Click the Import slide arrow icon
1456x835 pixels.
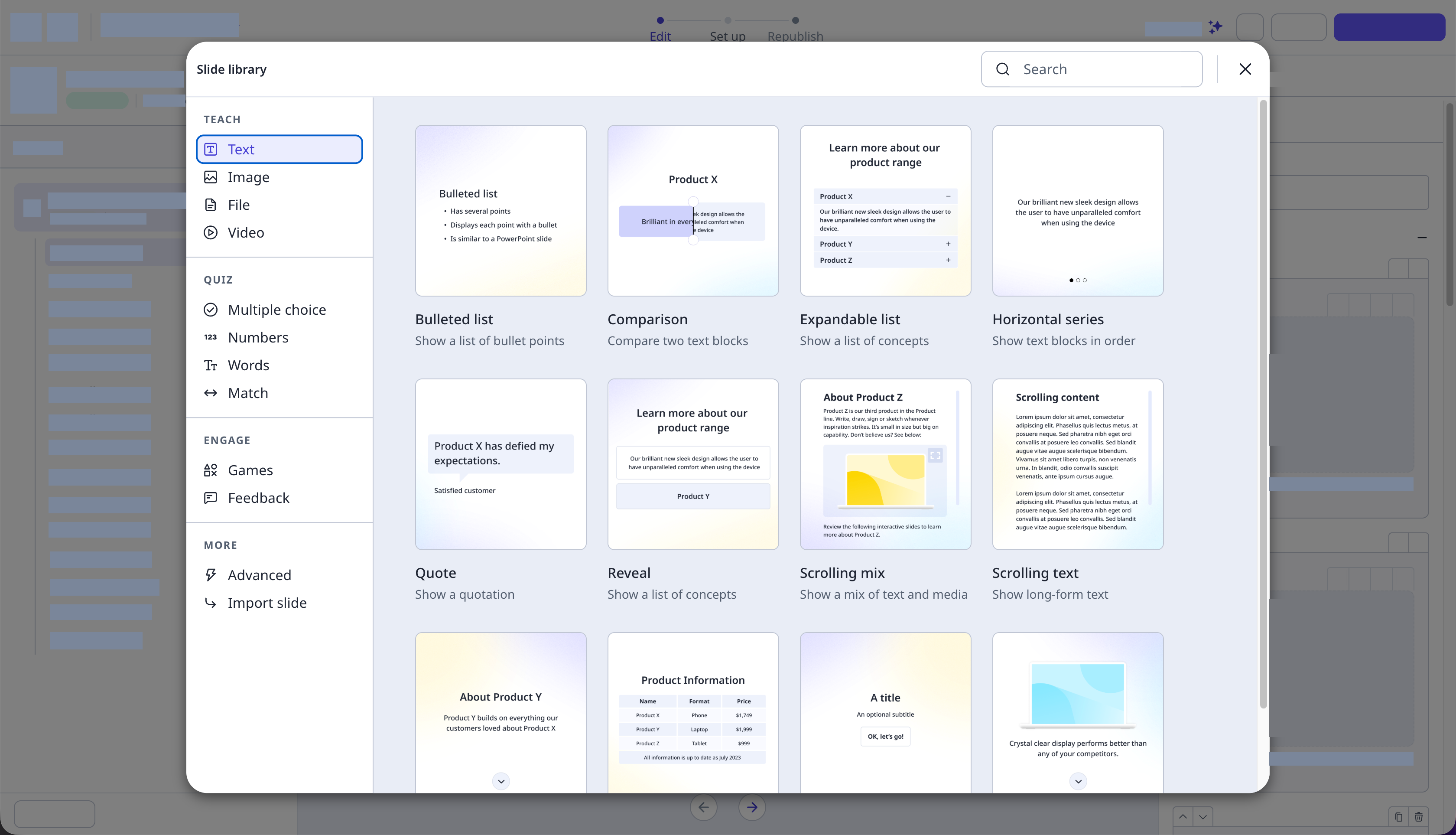point(210,603)
